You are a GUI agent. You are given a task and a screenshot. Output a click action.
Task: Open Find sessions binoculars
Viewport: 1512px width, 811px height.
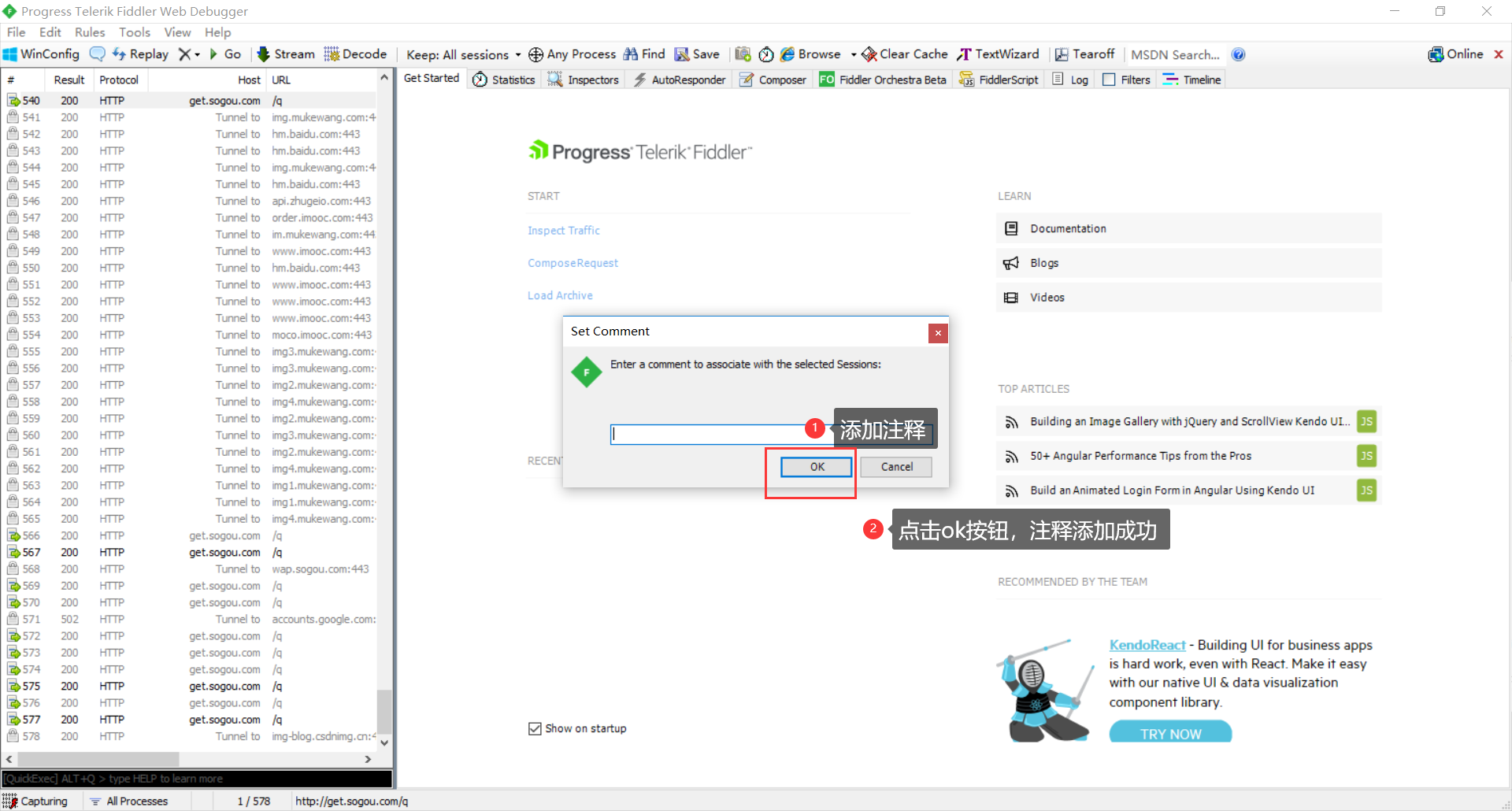[645, 54]
